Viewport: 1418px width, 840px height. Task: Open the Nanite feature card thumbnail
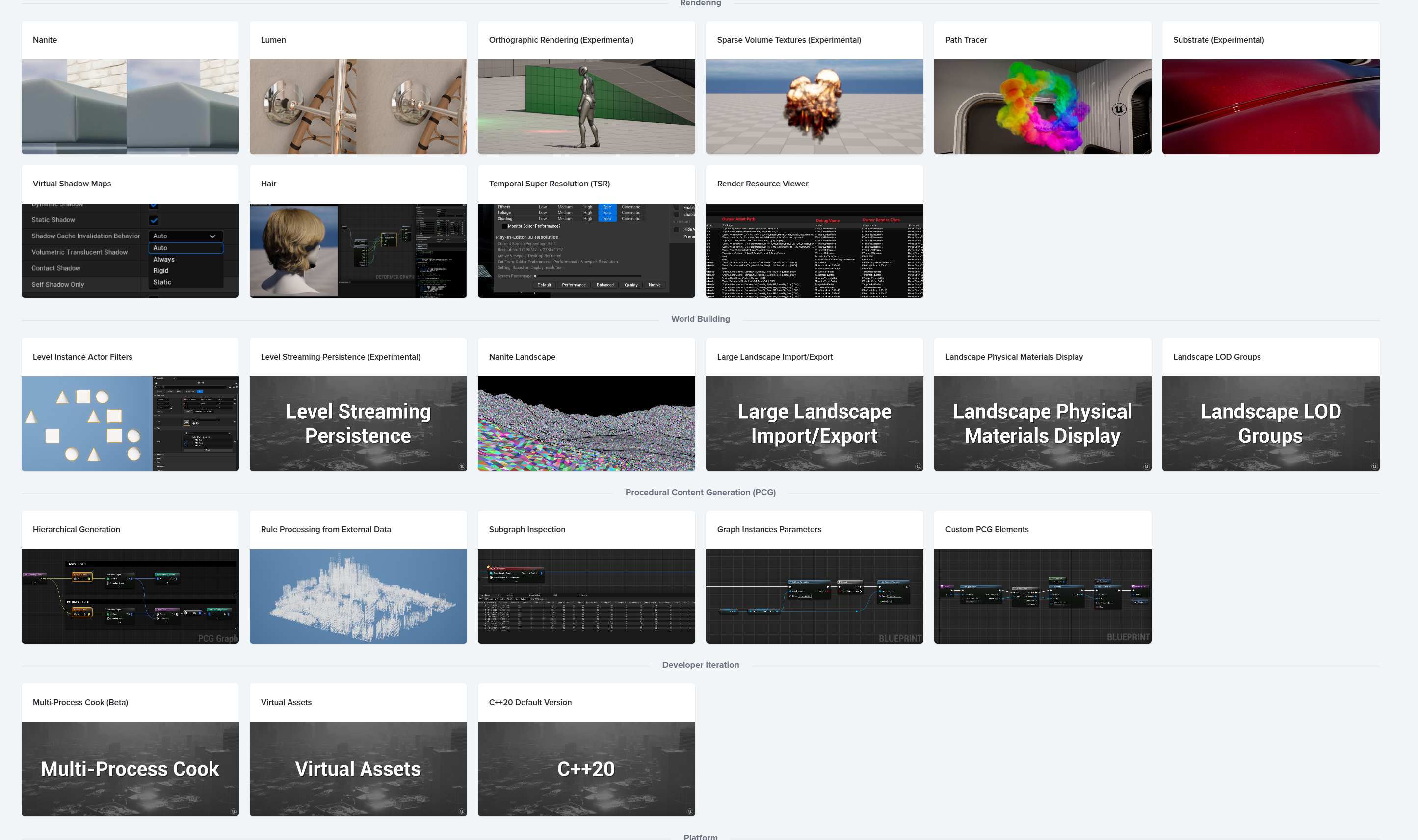point(130,106)
